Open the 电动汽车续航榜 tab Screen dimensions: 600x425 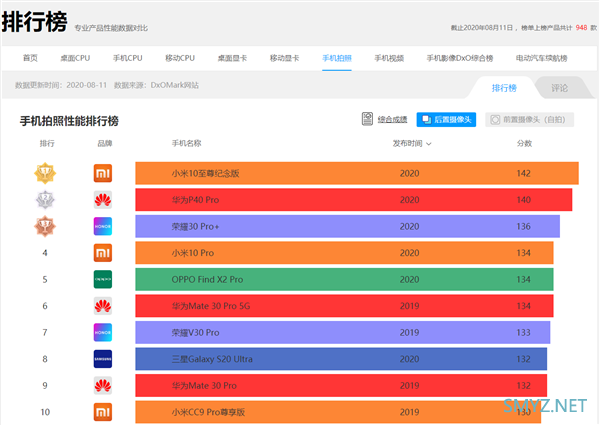(541, 58)
